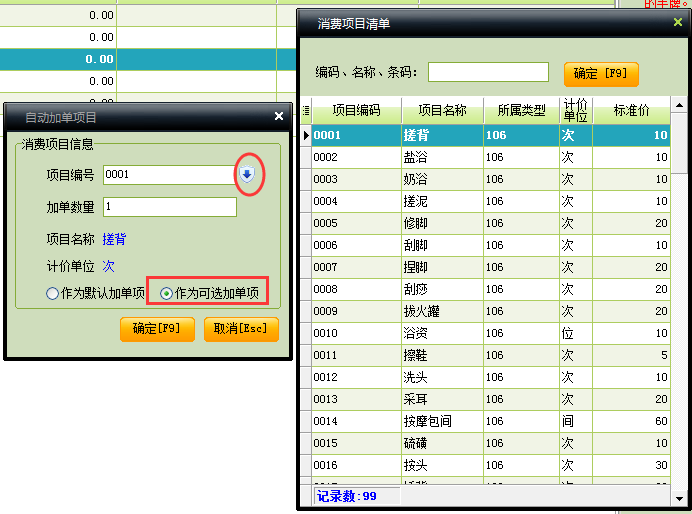The width and height of the screenshot is (692, 514).
Task: Focus the 编码、名称、条码 search field
Action: click(488, 72)
